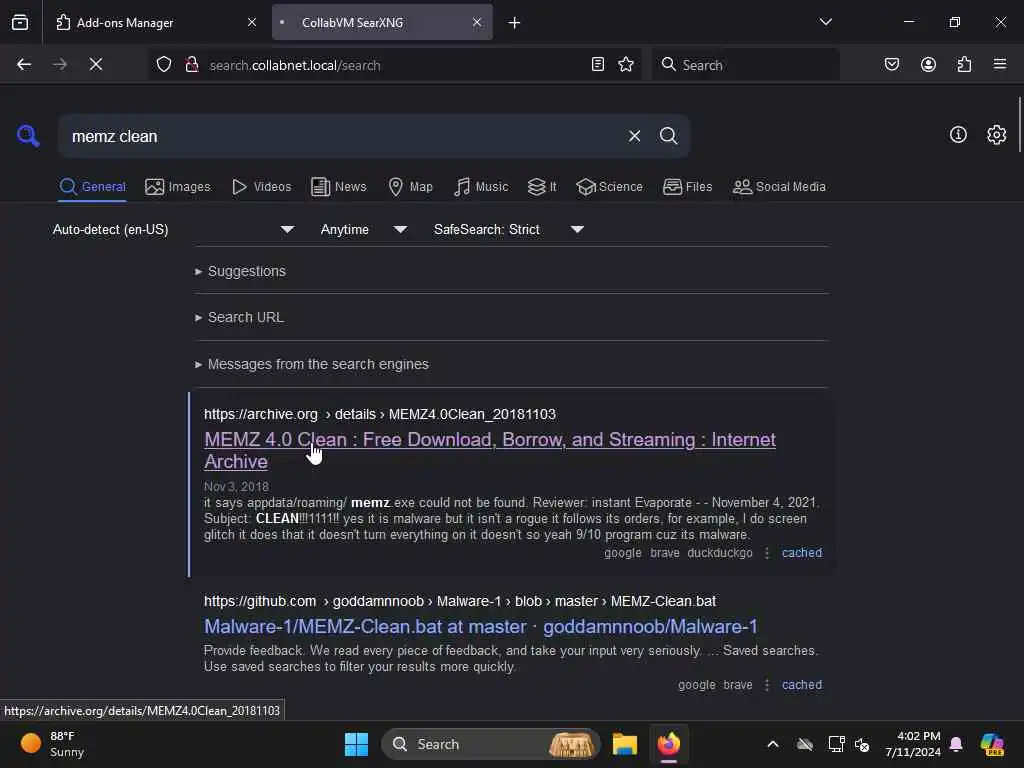Open the Windows Start menu
The width and height of the screenshot is (1024, 768).
[x=356, y=744]
